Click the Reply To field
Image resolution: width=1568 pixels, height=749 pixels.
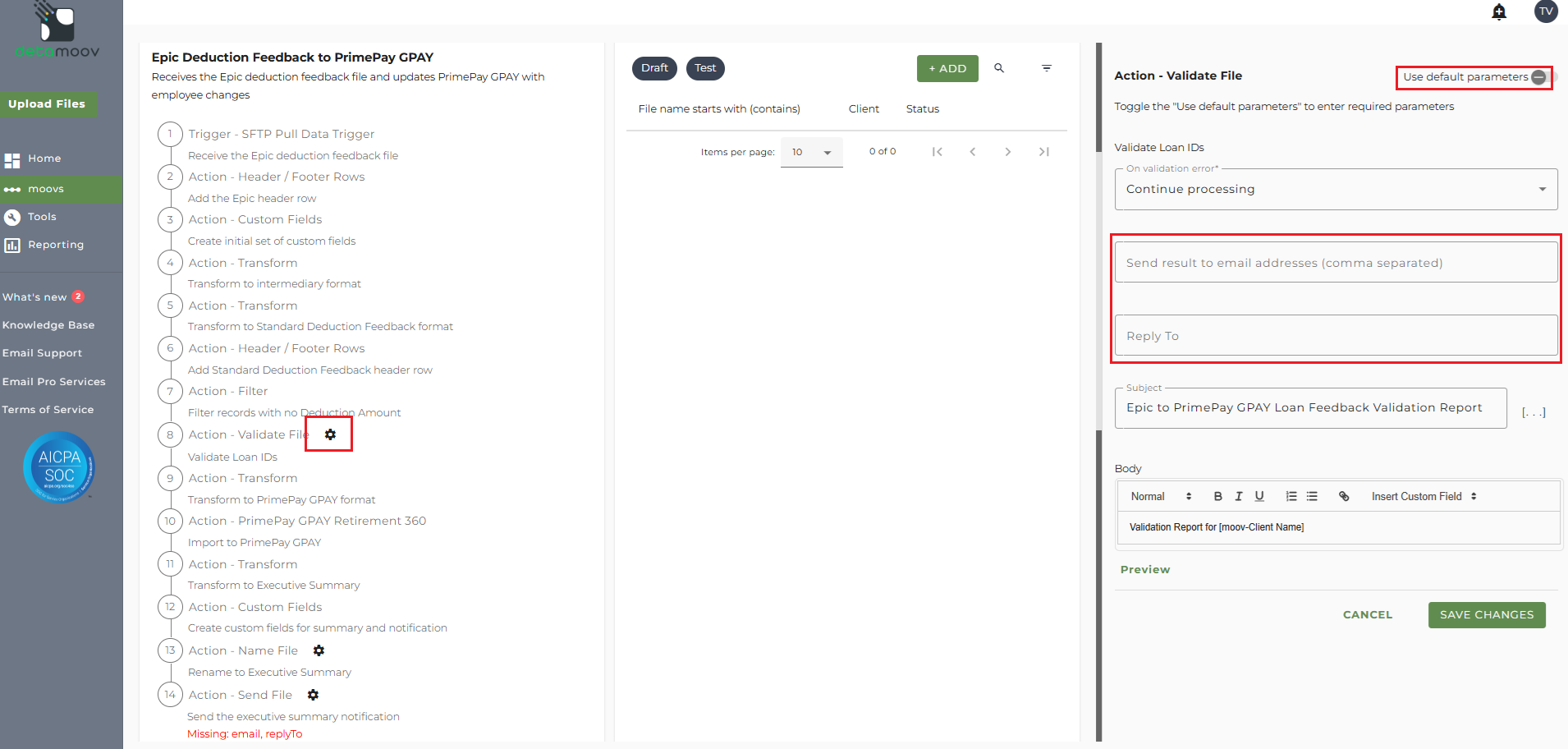(1336, 336)
